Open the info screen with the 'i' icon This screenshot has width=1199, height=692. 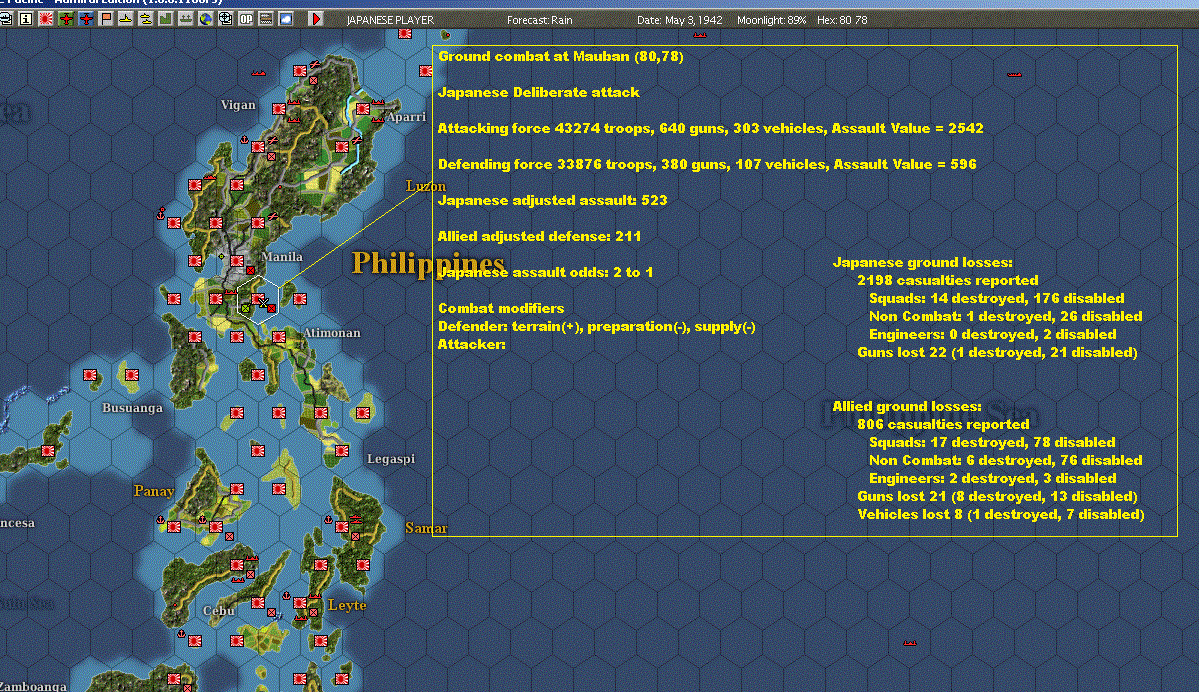click(x=25, y=19)
